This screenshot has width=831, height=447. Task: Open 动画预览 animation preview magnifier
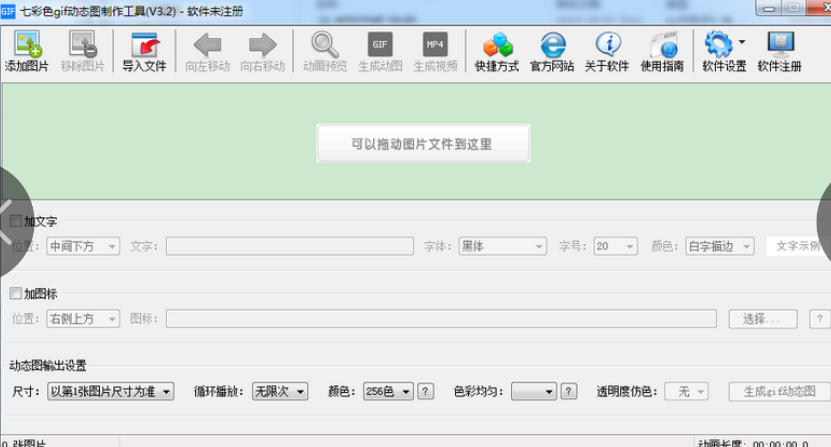point(324,45)
